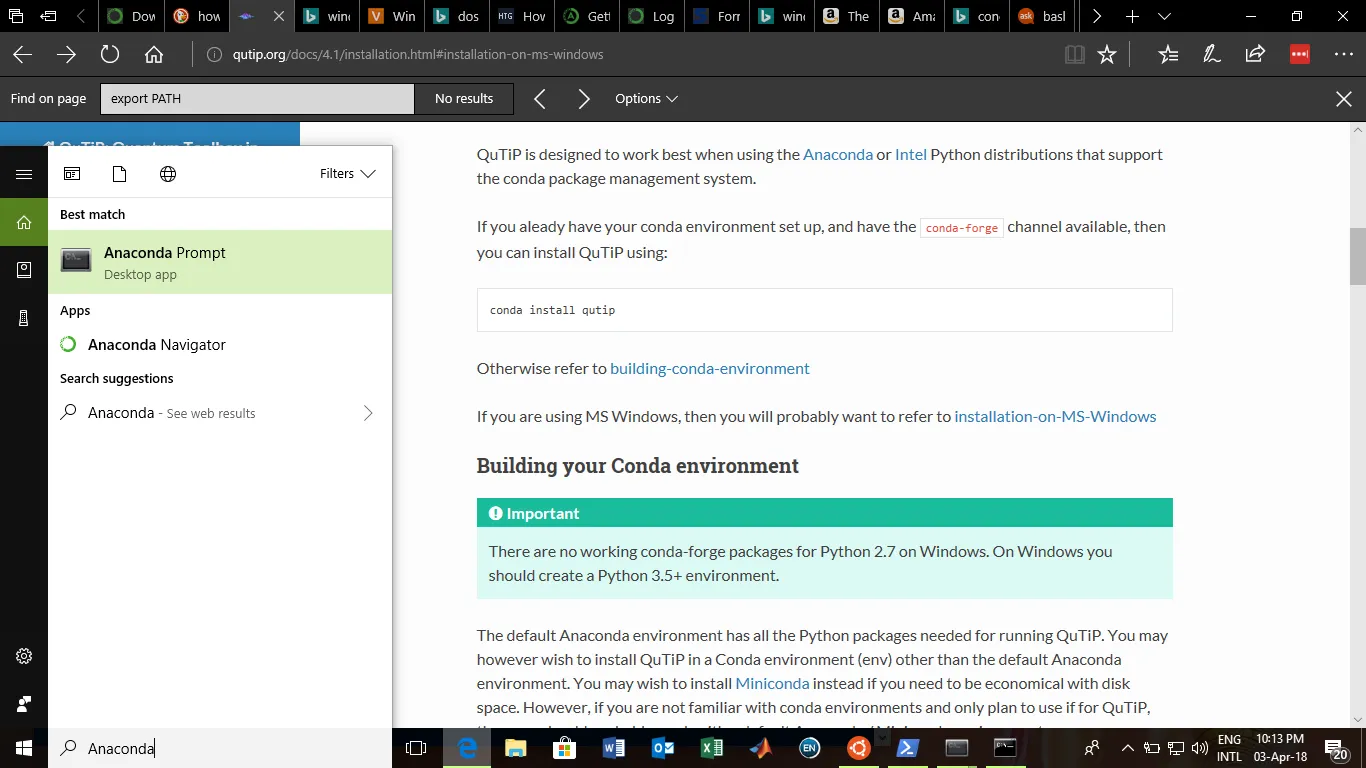This screenshot has height=768, width=1366.
Task: Launch Anaconda Prompt from Best match
Action: click(220, 262)
